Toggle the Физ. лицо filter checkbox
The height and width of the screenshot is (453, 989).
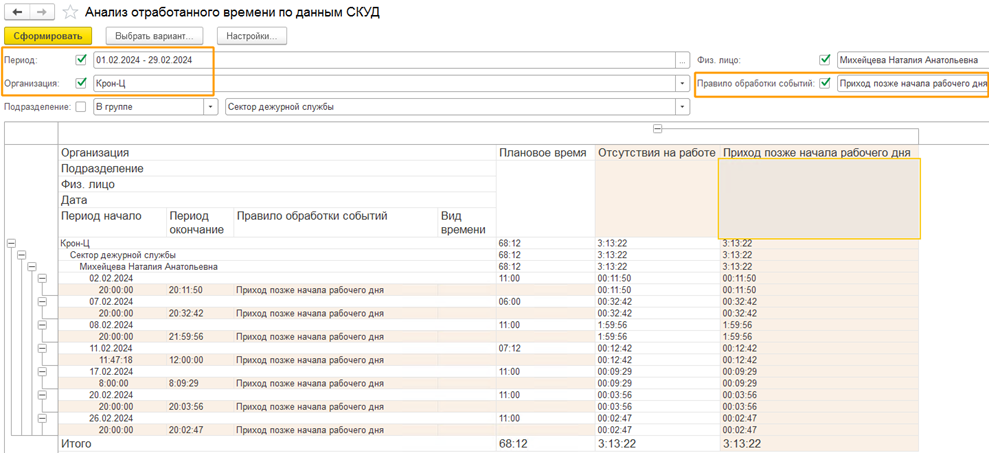(x=825, y=60)
